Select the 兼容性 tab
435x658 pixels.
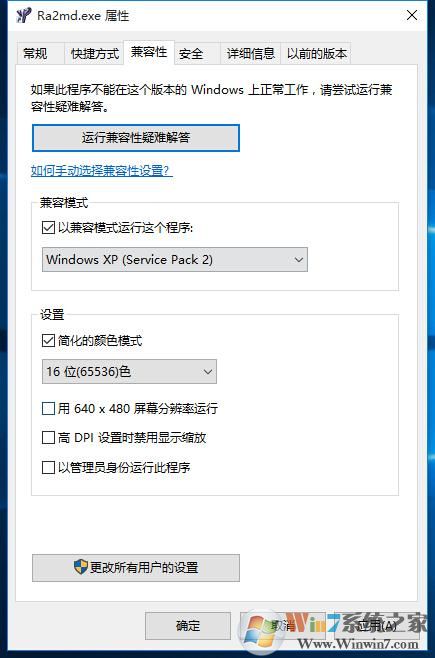click(x=149, y=52)
